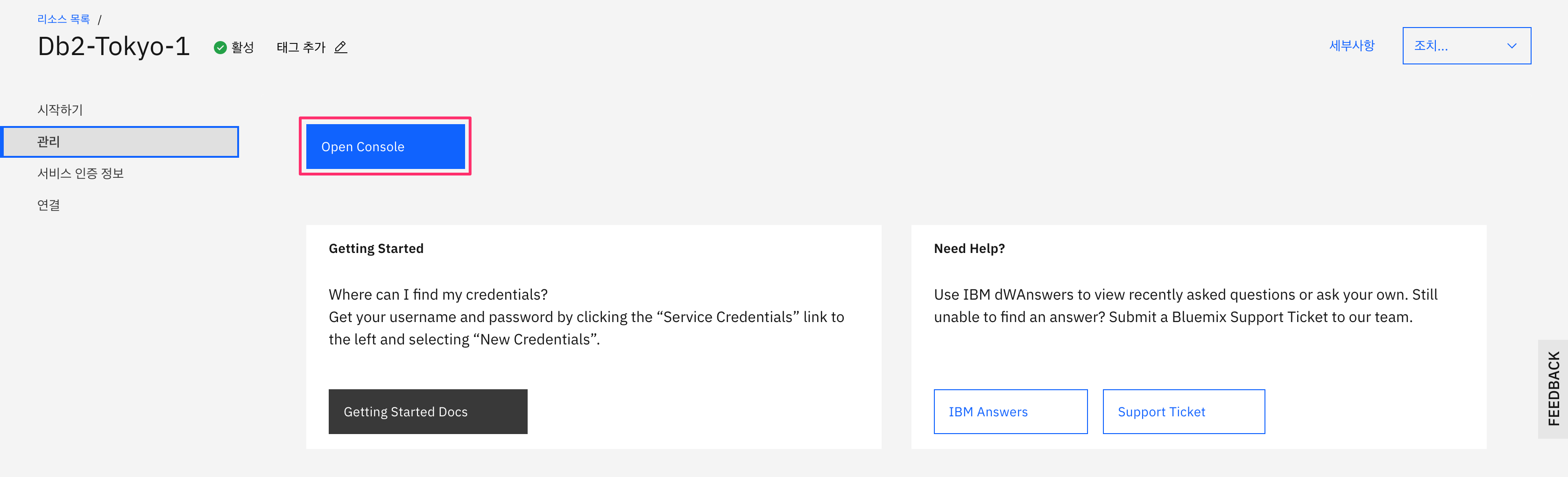Click the 태그 추가 add tag label

click(301, 48)
